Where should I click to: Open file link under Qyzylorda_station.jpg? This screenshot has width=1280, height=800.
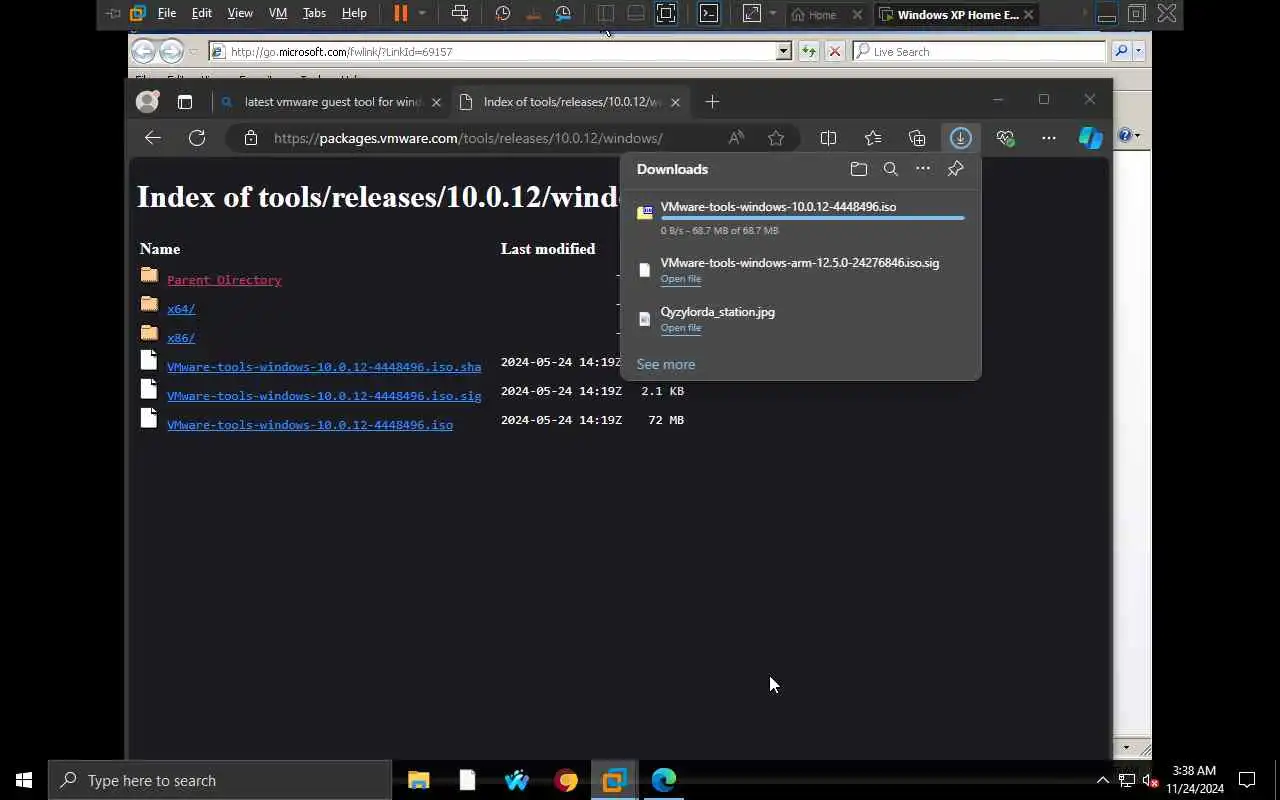[681, 328]
